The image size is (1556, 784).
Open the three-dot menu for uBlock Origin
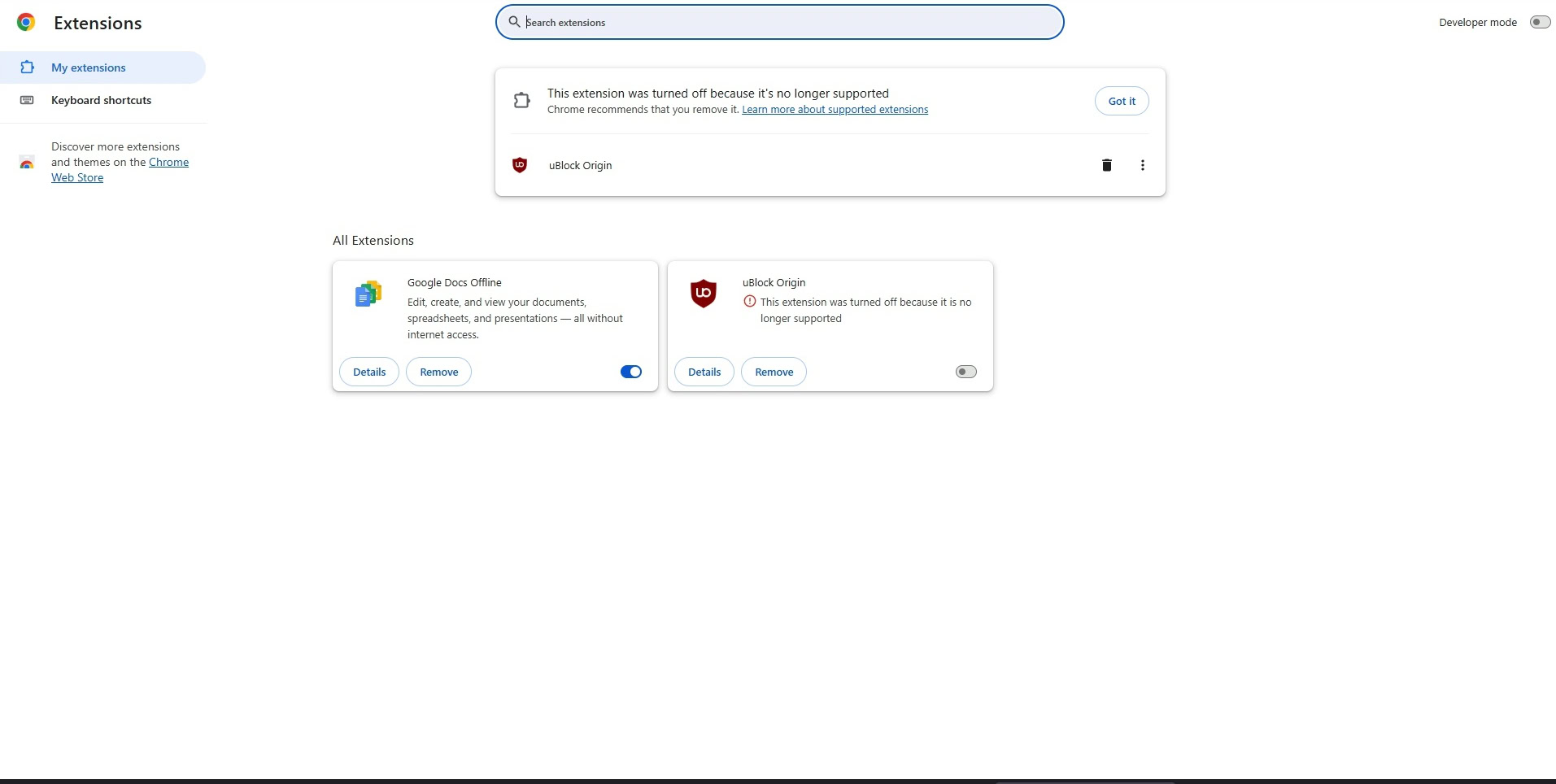(1143, 165)
